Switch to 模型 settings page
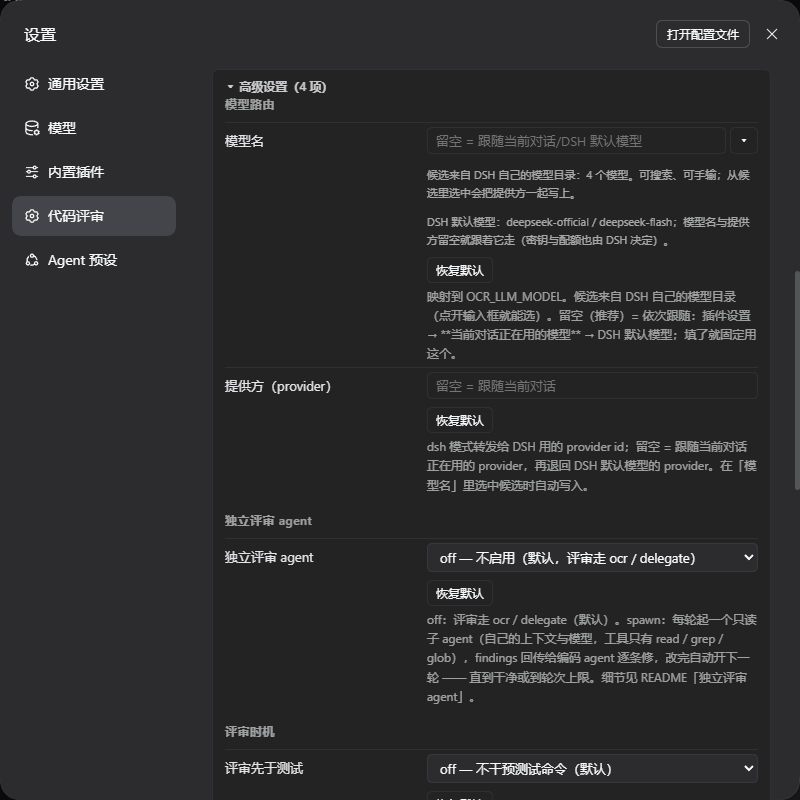The height and width of the screenshot is (800, 800). click(x=94, y=128)
